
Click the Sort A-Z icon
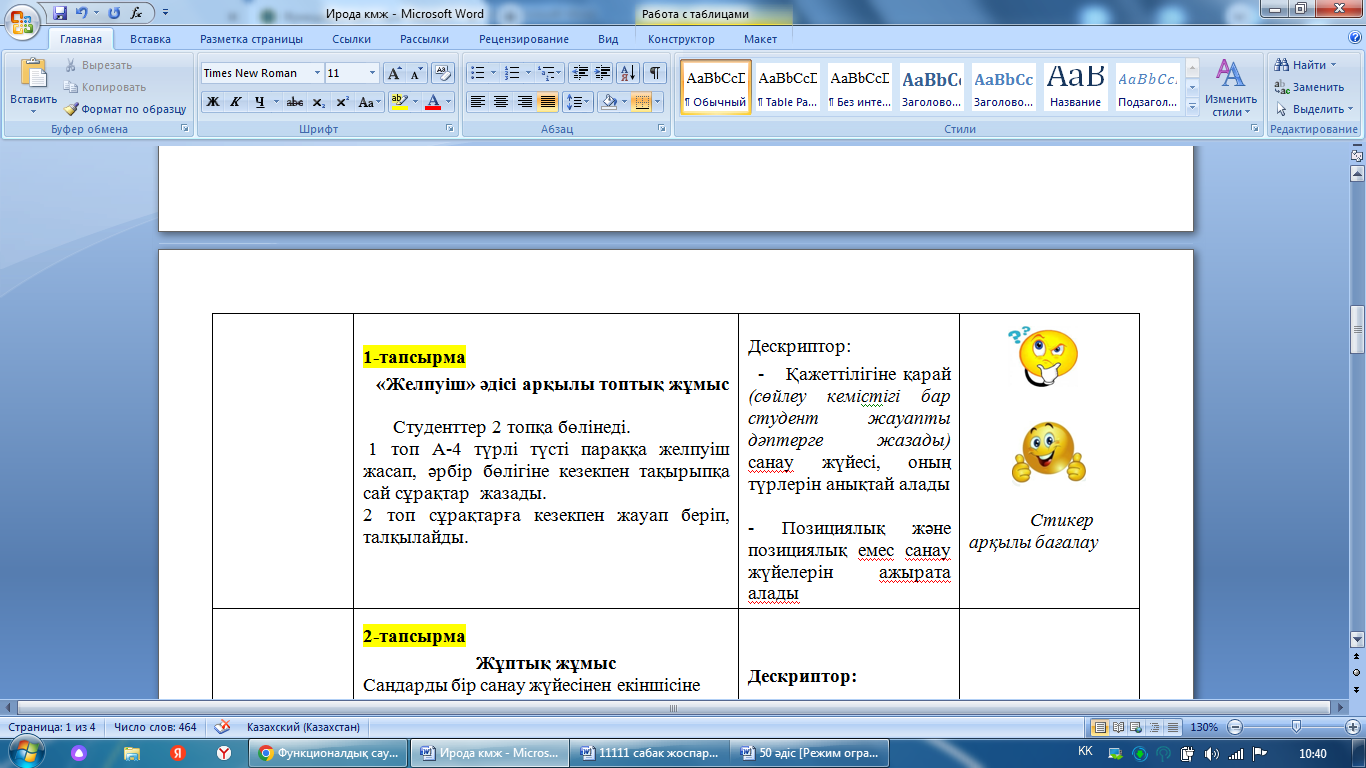click(628, 73)
